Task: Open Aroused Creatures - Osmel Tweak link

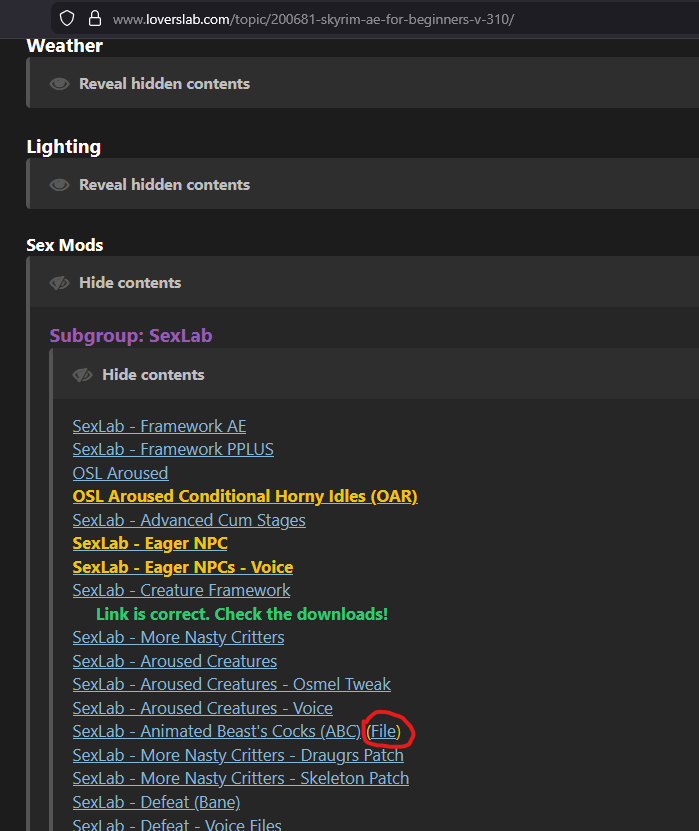Action: [232, 685]
